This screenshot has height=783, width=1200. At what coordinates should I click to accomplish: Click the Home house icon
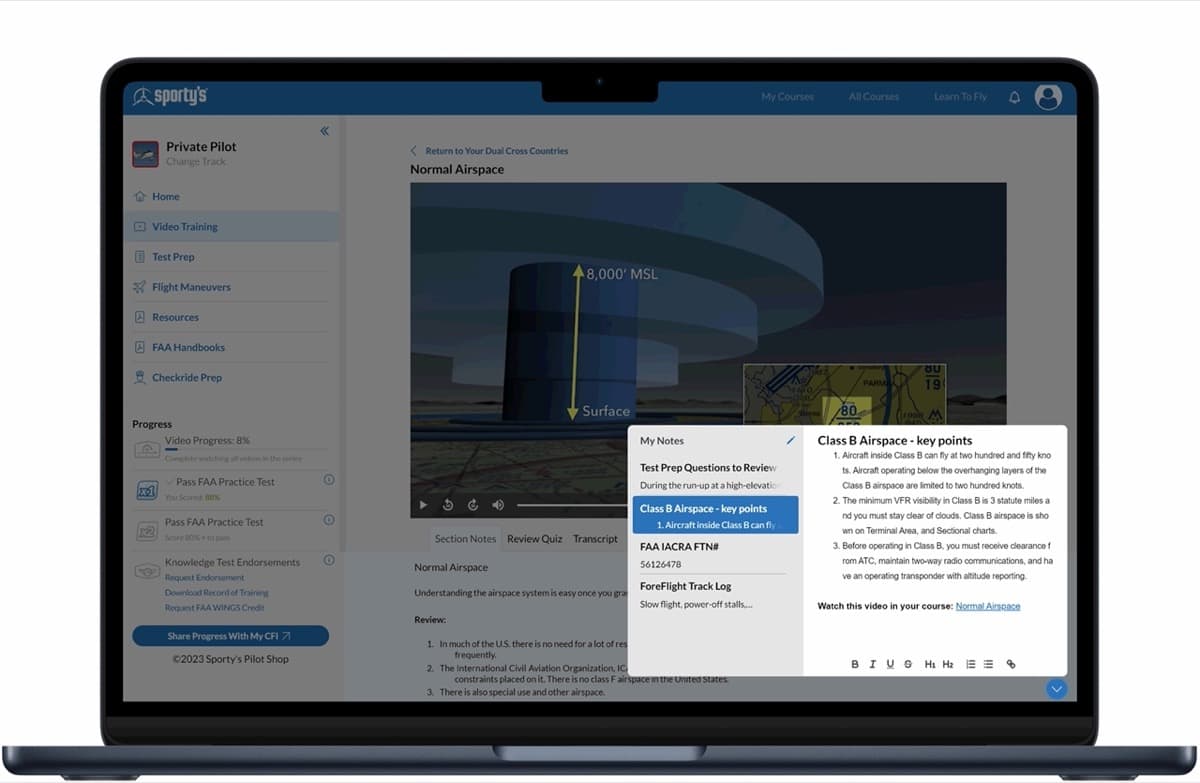click(140, 196)
